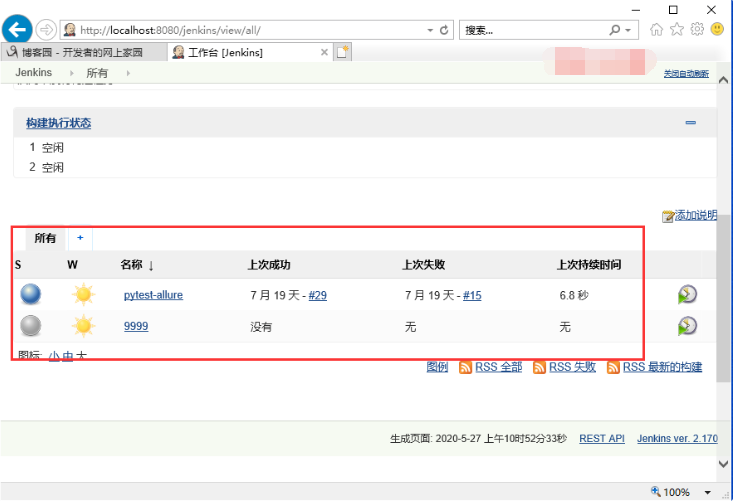Sort by the 上次失败 column header
Image resolution: width=733 pixels, height=501 pixels.
pos(424,265)
